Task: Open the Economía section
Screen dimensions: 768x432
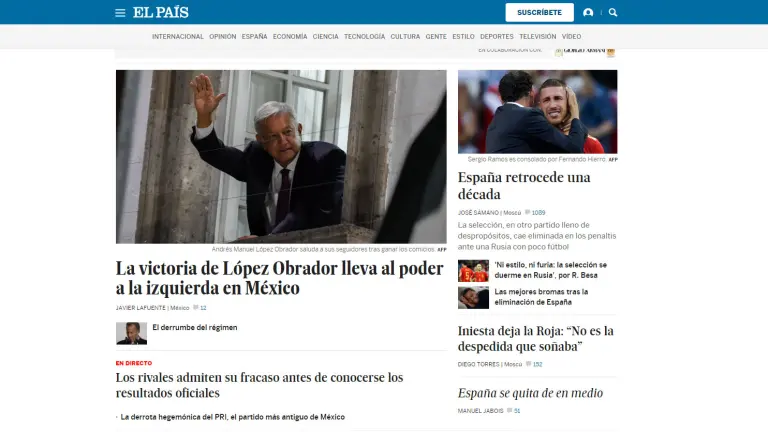Action: [290, 37]
